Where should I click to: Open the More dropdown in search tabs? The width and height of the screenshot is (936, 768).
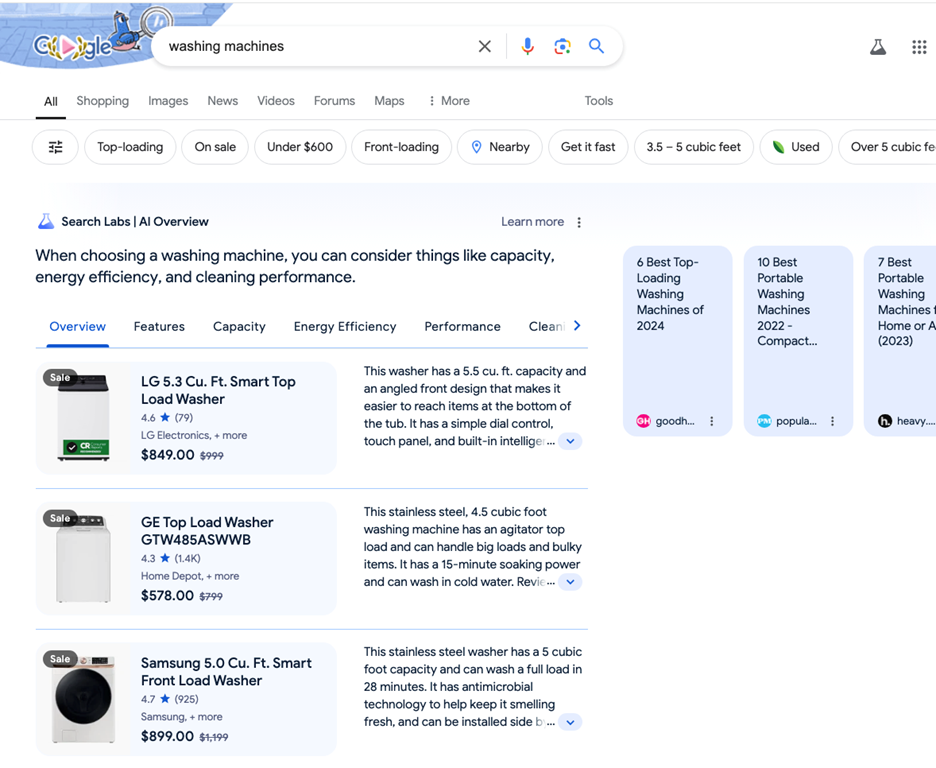[448, 101]
